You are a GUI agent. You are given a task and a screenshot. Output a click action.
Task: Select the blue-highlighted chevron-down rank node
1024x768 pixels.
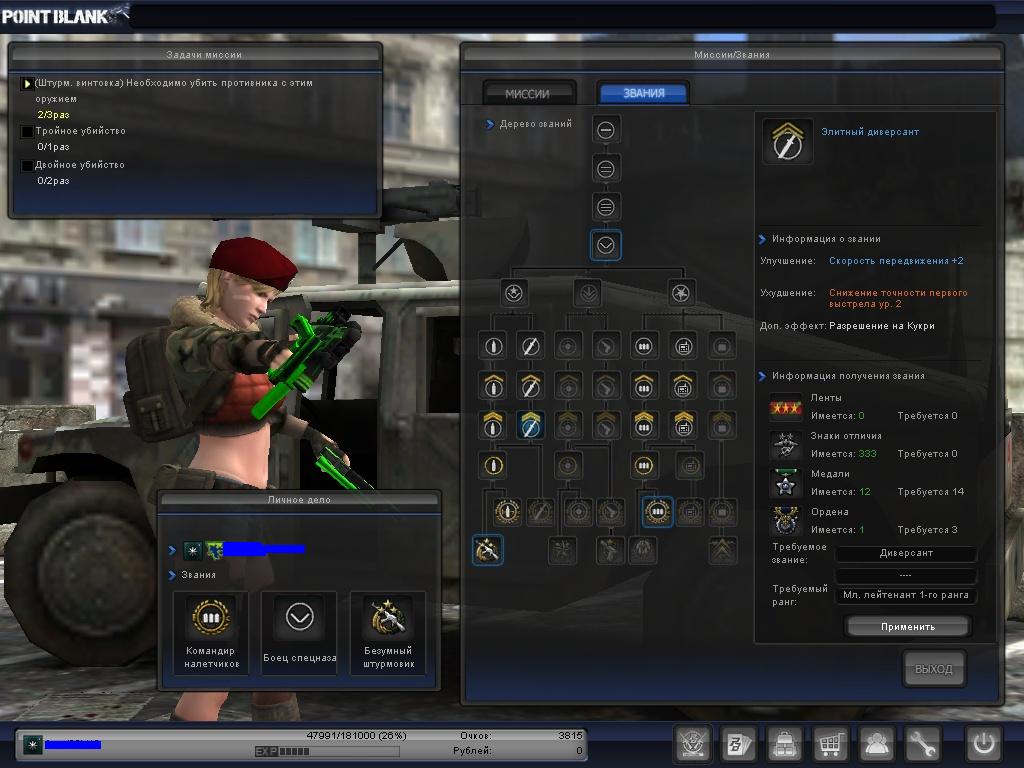click(x=605, y=246)
